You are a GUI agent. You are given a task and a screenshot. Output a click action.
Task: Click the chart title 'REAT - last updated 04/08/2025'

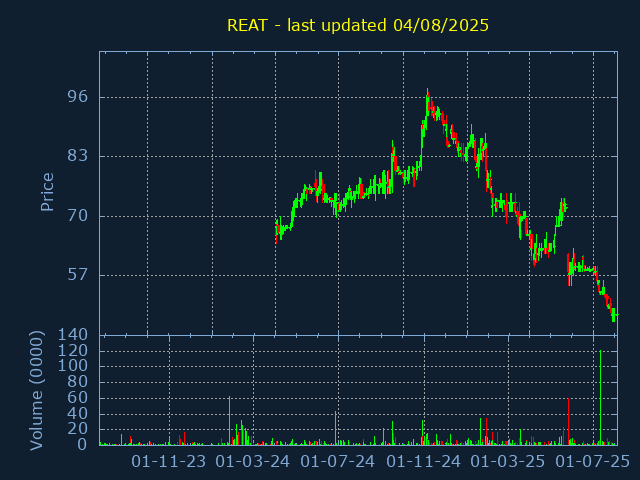point(358,25)
